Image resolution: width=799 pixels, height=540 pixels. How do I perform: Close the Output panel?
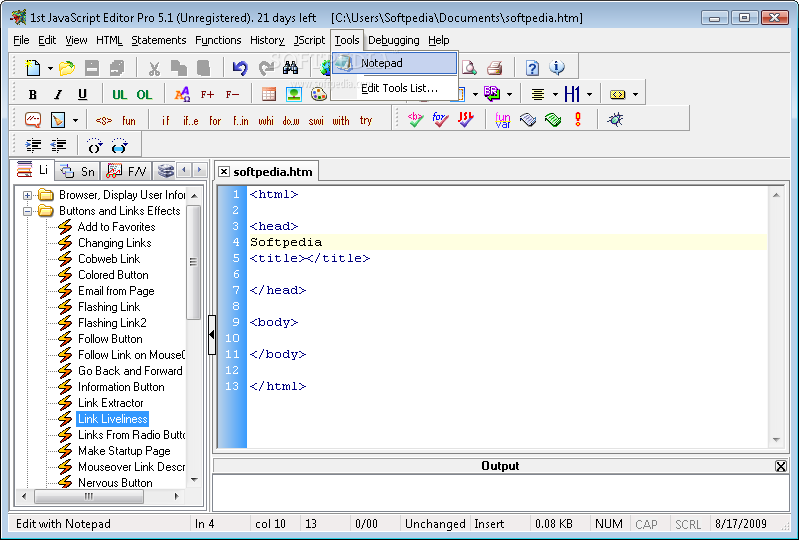[x=780, y=466]
